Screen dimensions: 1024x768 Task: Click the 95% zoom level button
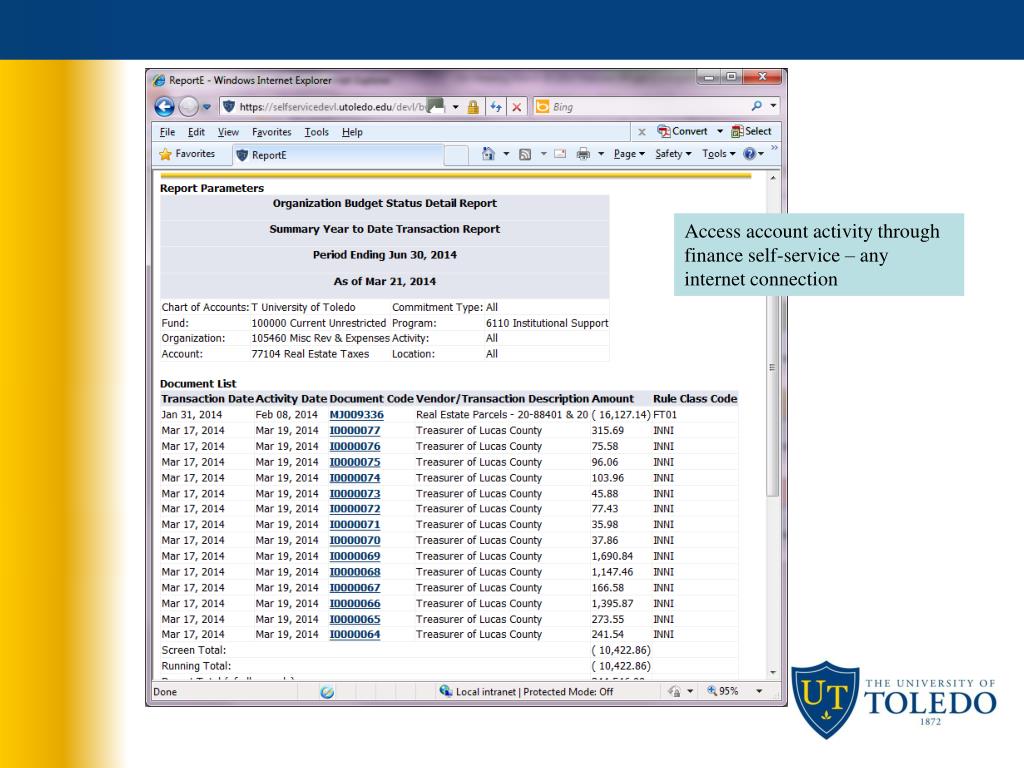723,691
